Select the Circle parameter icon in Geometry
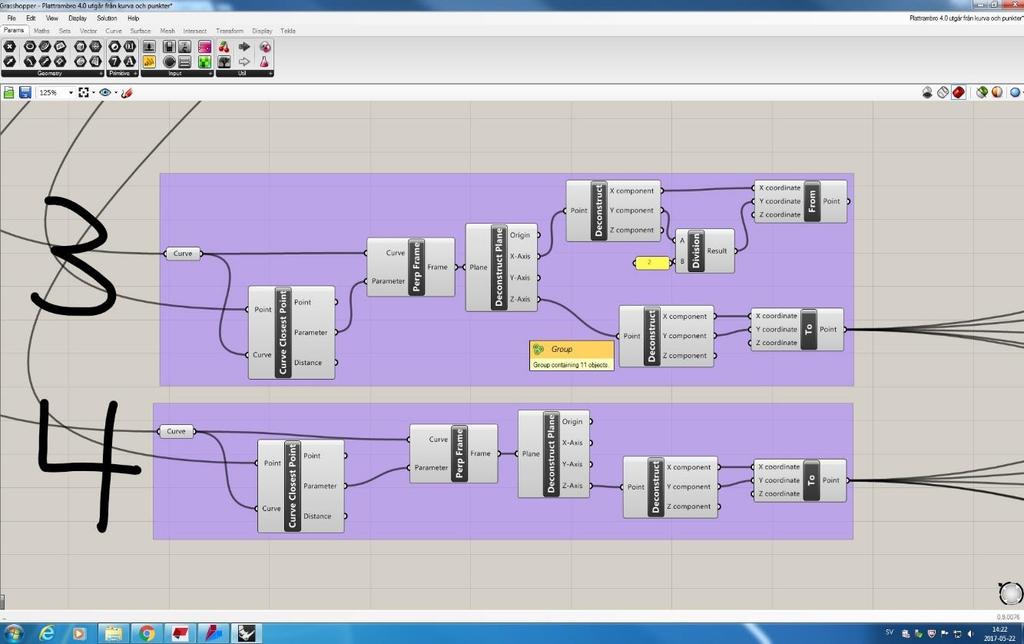Image resolution: width=1024 pixels, height=644 pixels. pos(29,46)
